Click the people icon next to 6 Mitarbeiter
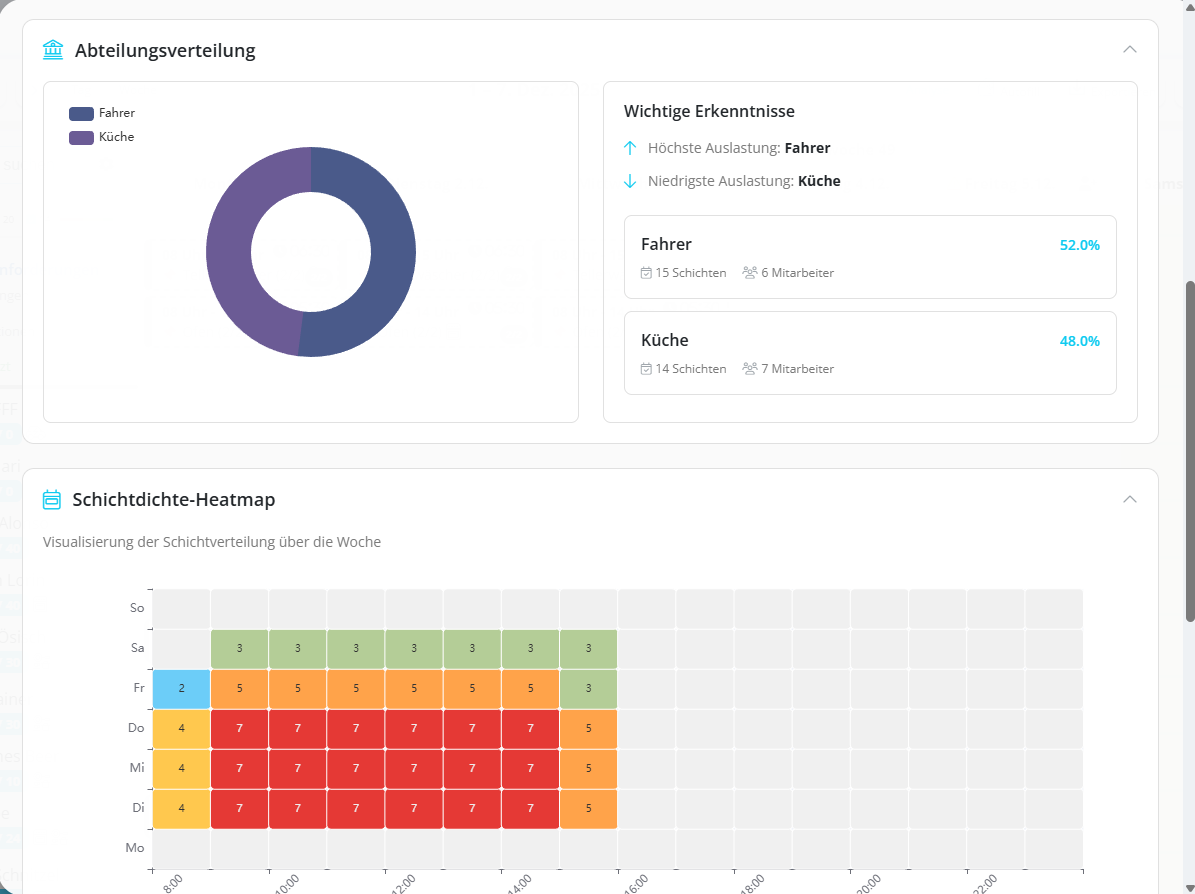 (750, 273)
